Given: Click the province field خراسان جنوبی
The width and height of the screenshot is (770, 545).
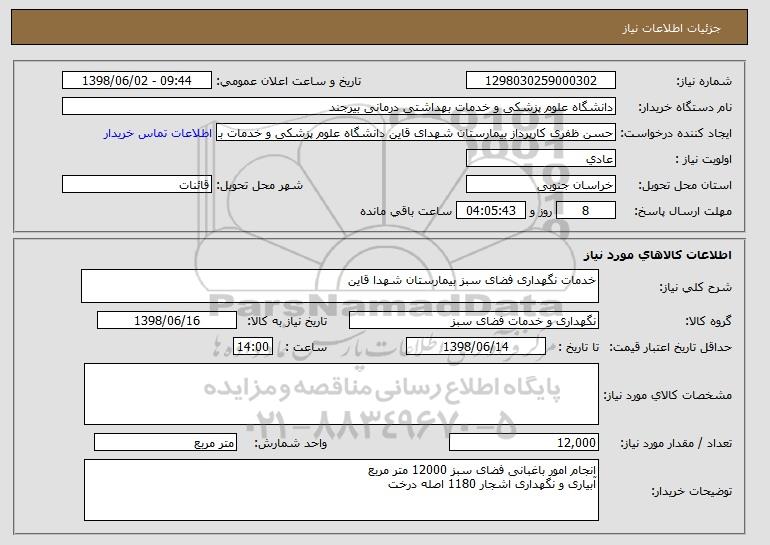Looking at the screenshot, I should point(541,185).
